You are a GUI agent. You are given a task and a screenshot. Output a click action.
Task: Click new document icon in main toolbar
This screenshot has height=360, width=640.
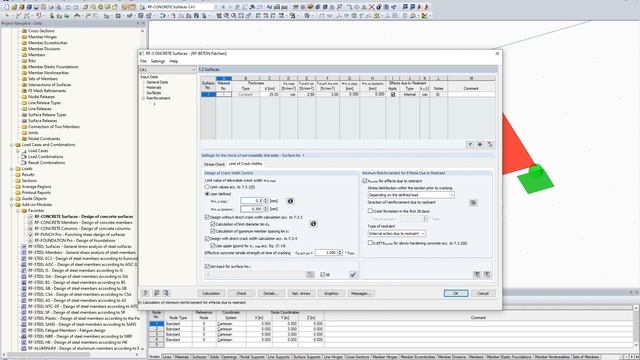[x=7, y=7]
